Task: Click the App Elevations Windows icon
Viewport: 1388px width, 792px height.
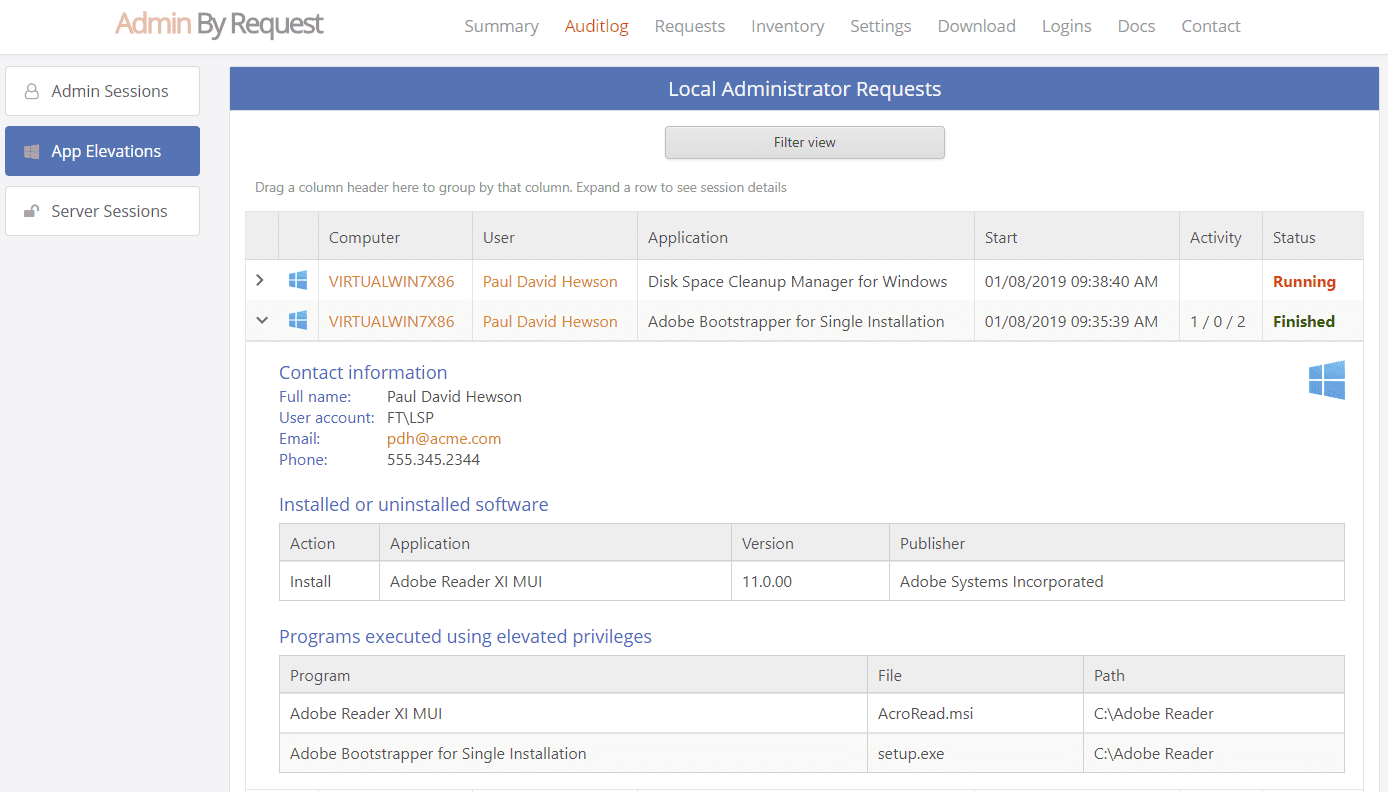Action: click(x=31, y=152)
